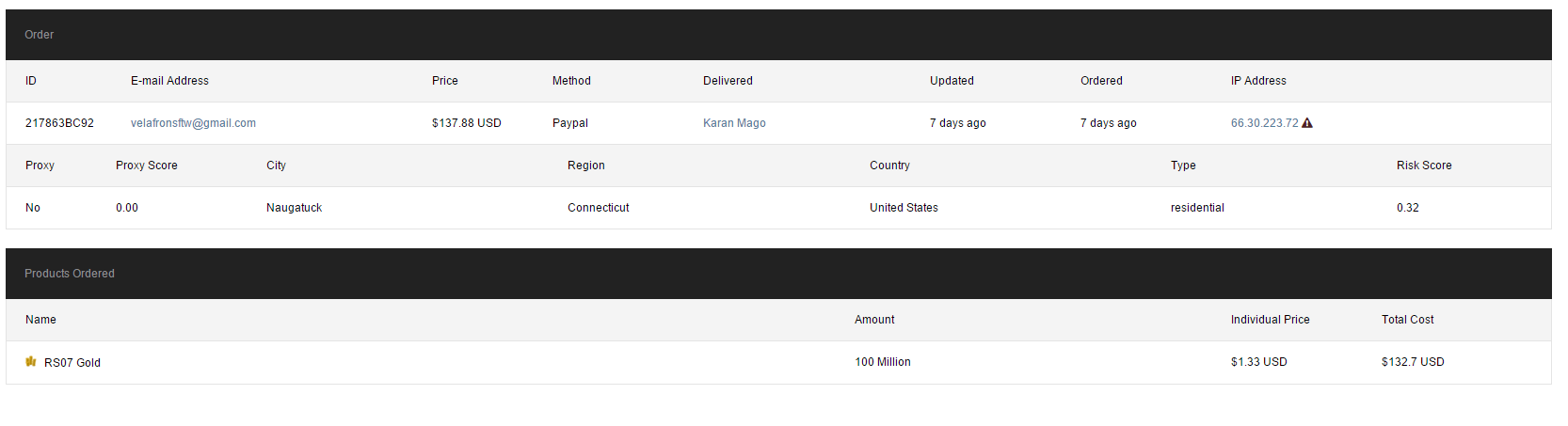Click the $137.88 USD price value

click(x=467, y=123)
